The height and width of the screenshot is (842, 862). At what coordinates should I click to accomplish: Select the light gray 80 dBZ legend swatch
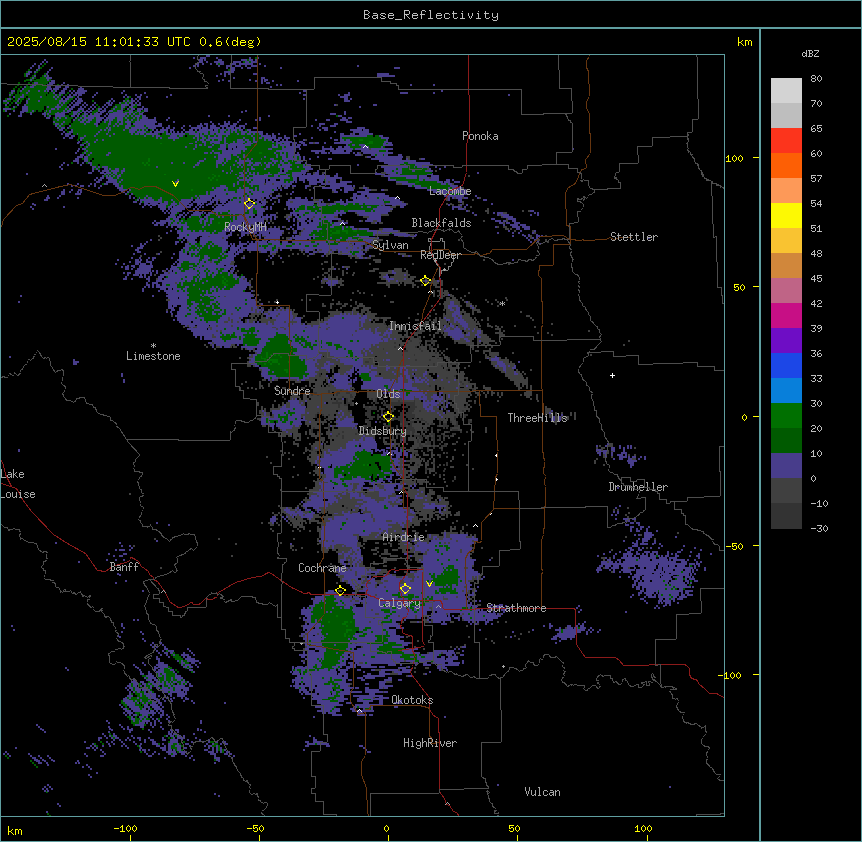point(786,91)
